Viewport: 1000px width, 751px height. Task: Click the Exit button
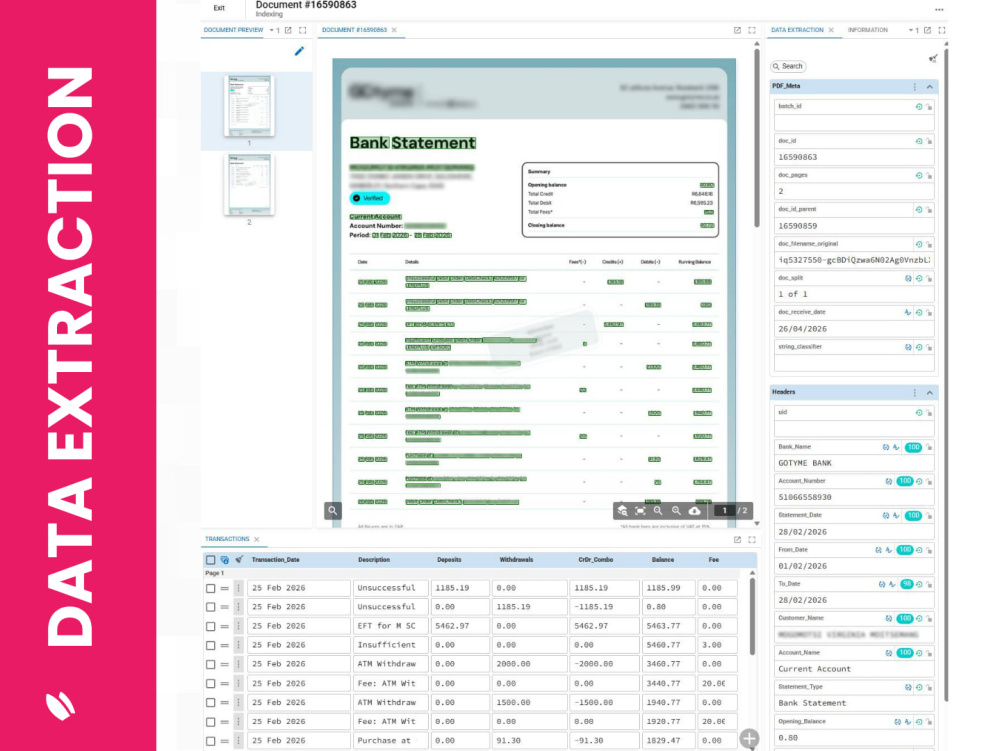[x=219, y=8]
